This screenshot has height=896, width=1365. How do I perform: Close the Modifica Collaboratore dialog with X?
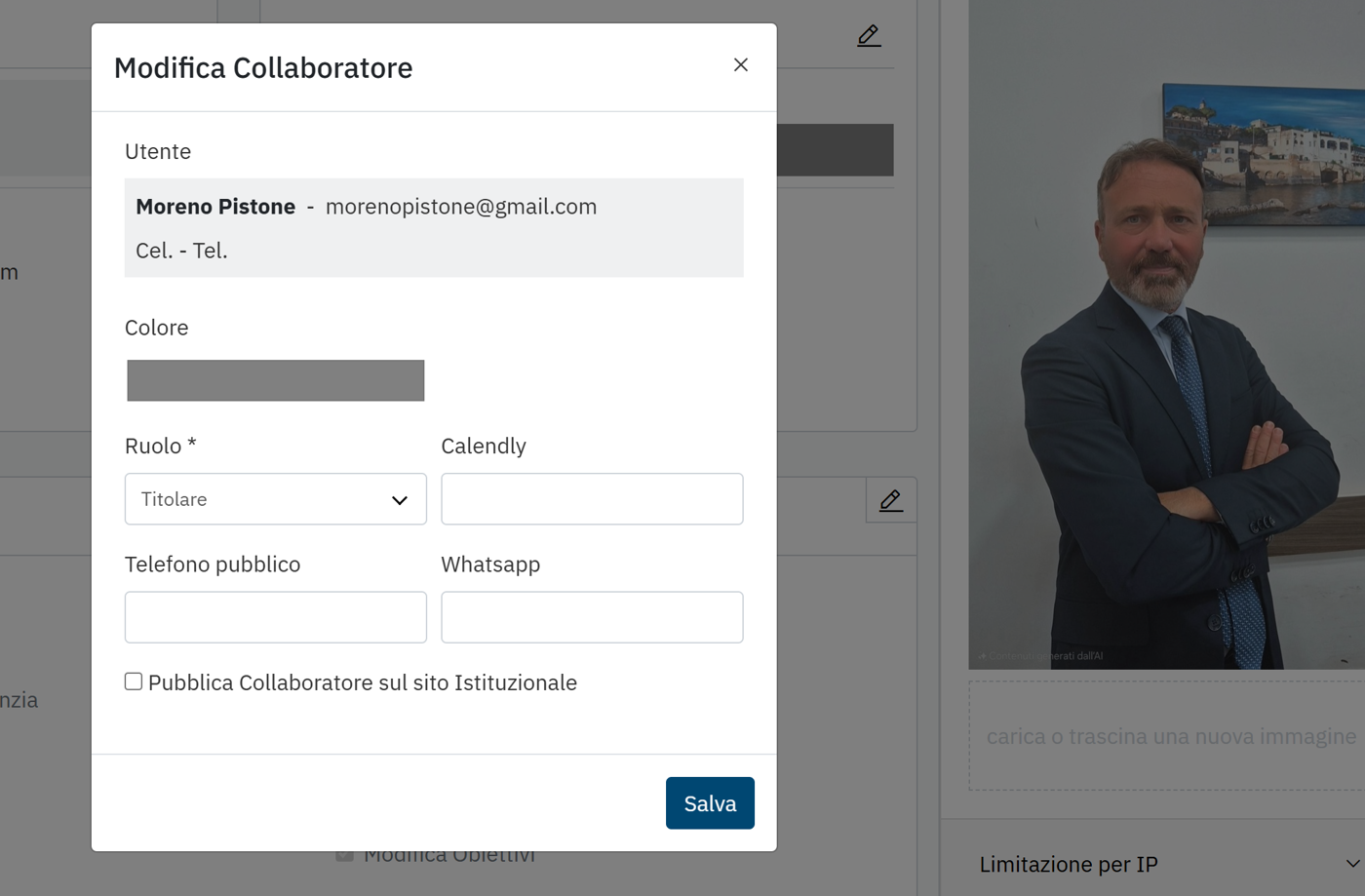click(x=741, y=64)
